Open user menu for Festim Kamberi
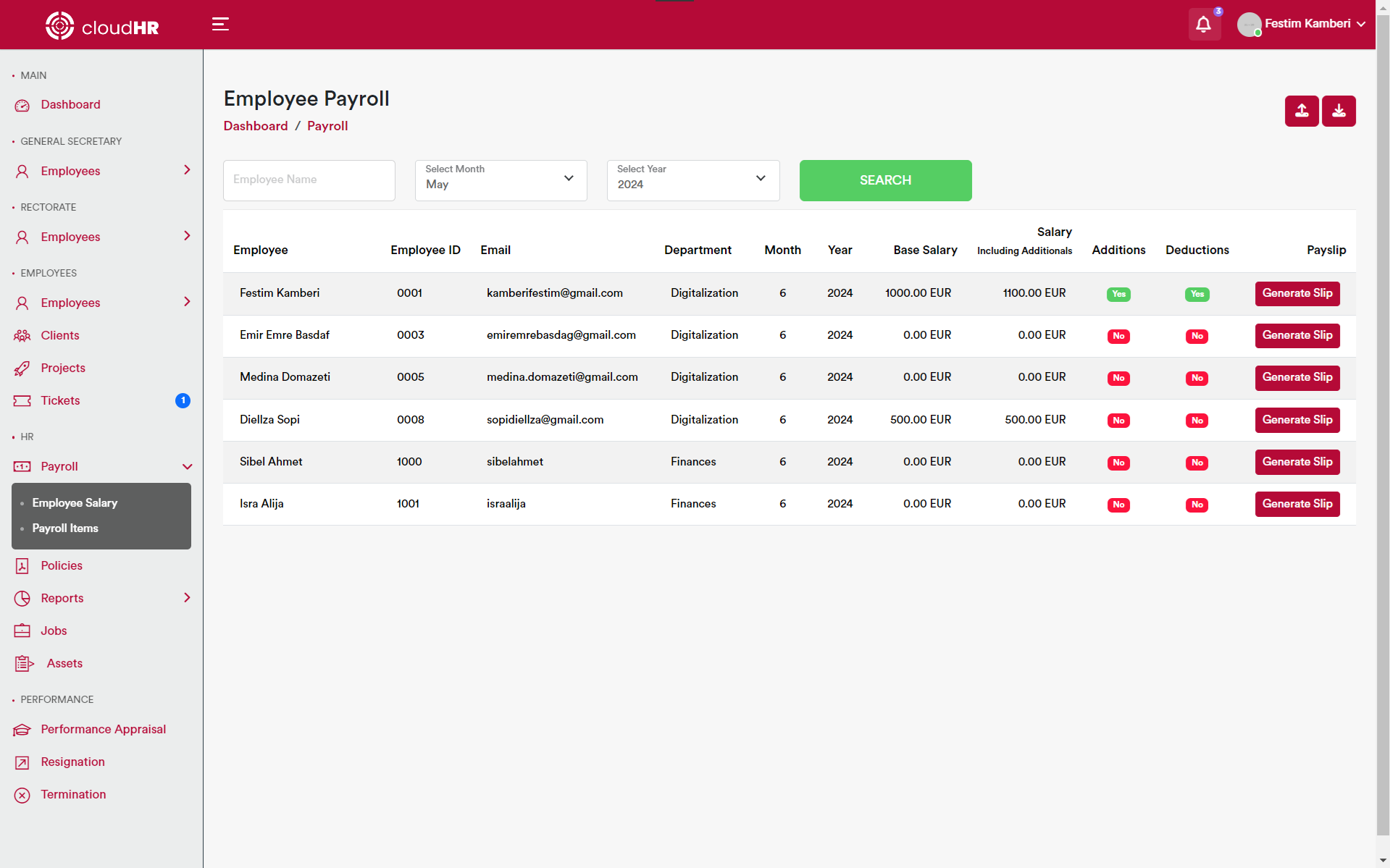The height and width of the screenshot is (868, 1390). click(1302, 24)
